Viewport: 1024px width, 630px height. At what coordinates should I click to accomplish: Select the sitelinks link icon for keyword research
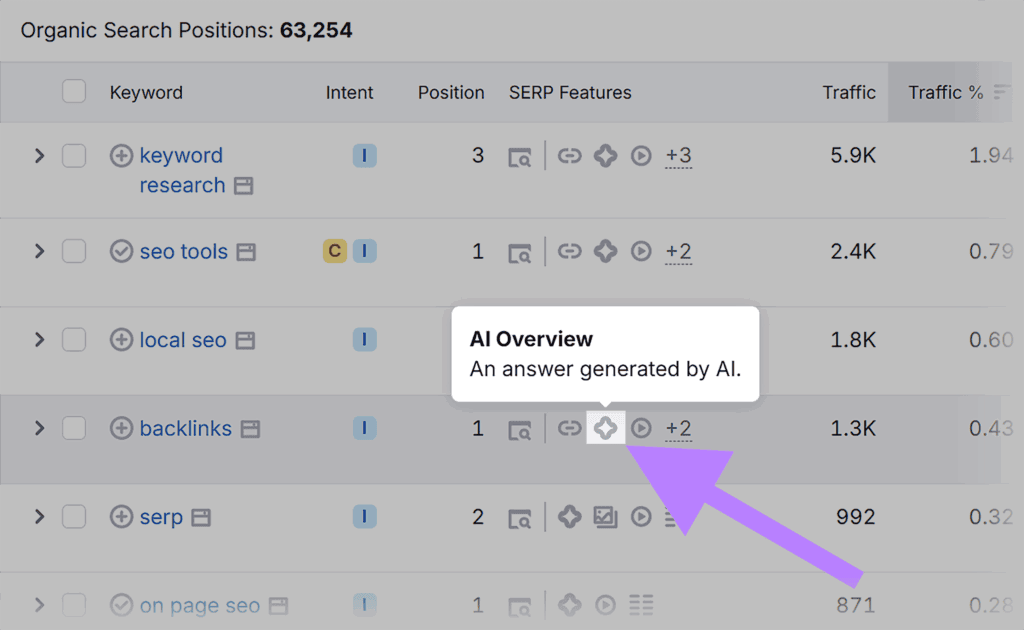pos(569,156)
